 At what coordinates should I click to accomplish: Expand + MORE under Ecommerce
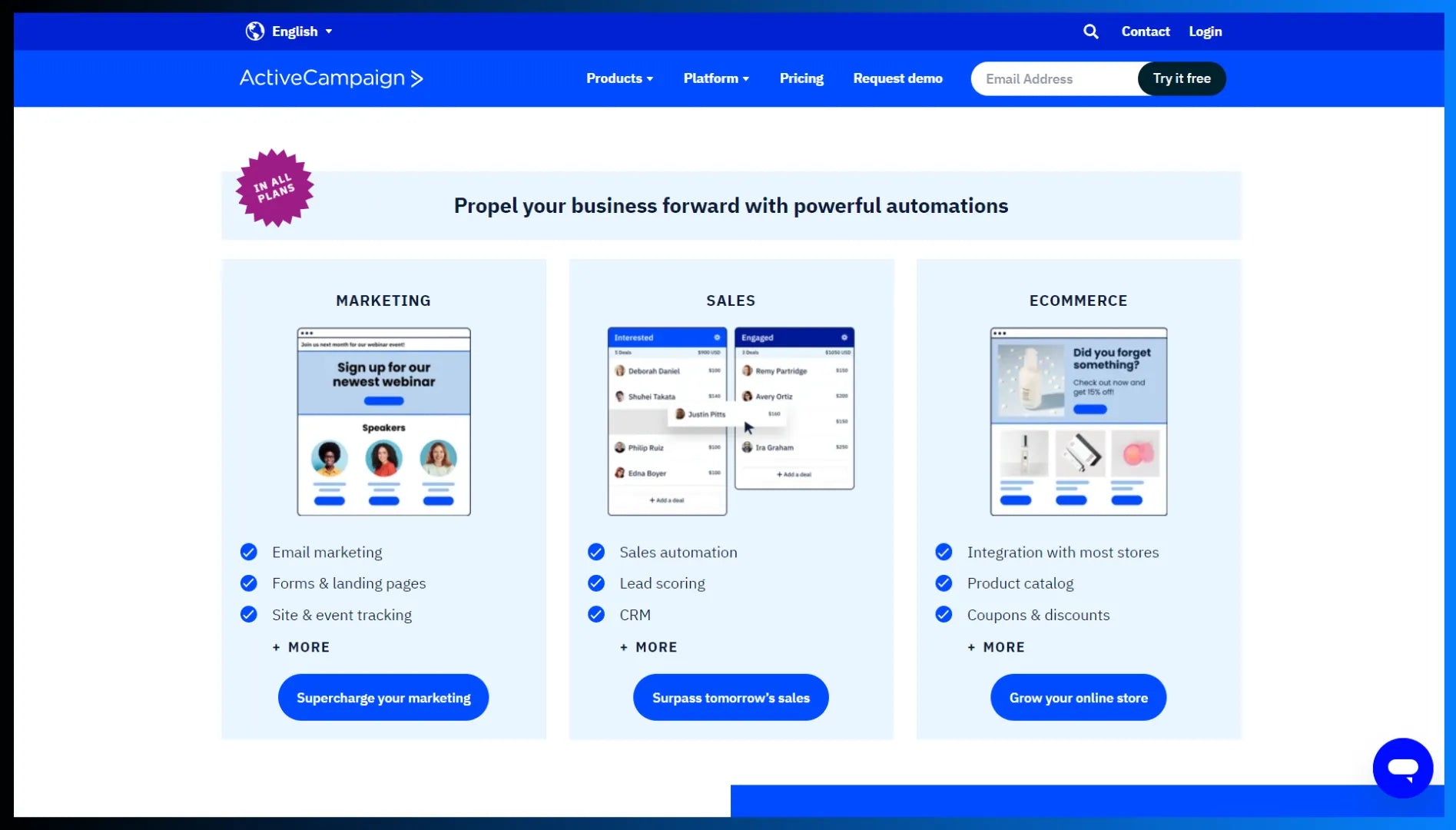996,647
